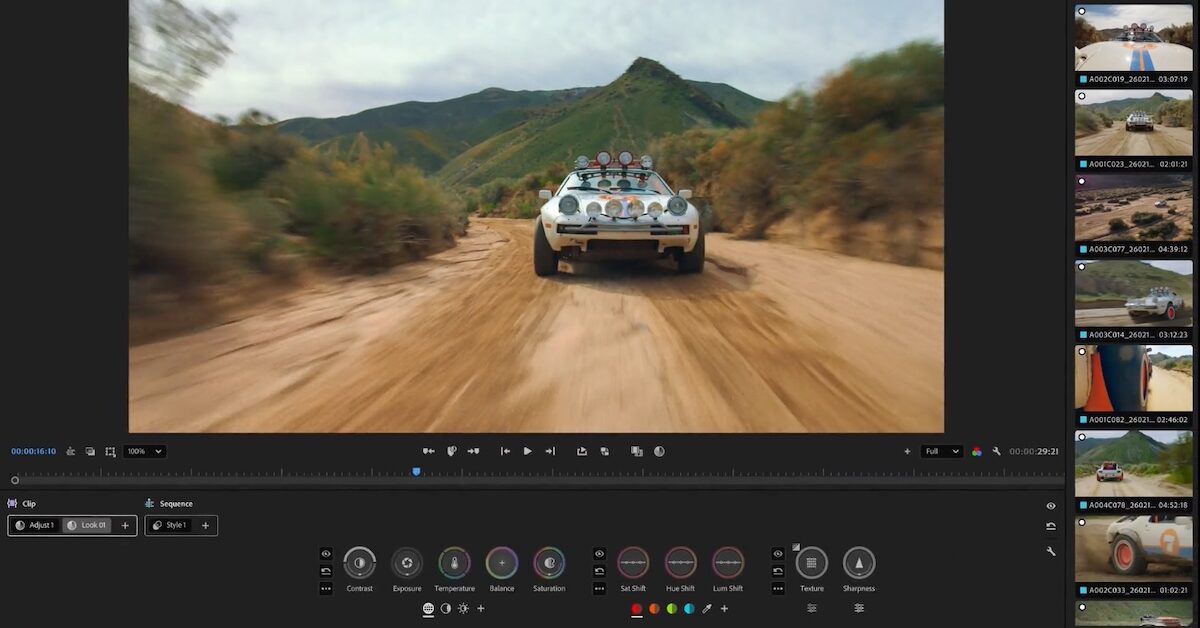Screen dimensions: 1200x628
Task: Select the Contrast adjustment dial
Action: coord(359,562)
